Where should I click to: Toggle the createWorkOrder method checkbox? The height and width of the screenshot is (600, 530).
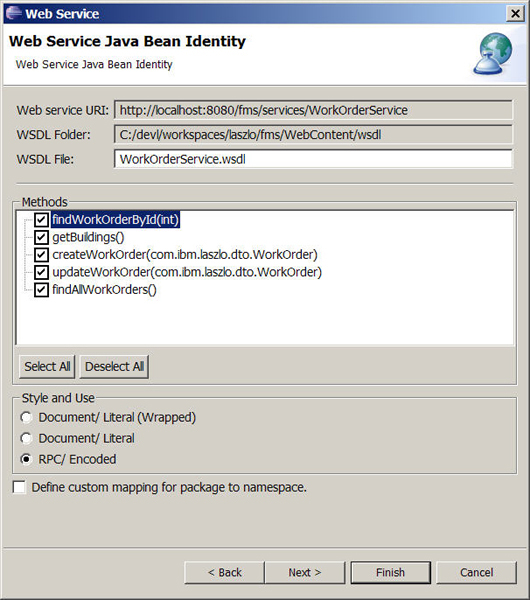41,254
